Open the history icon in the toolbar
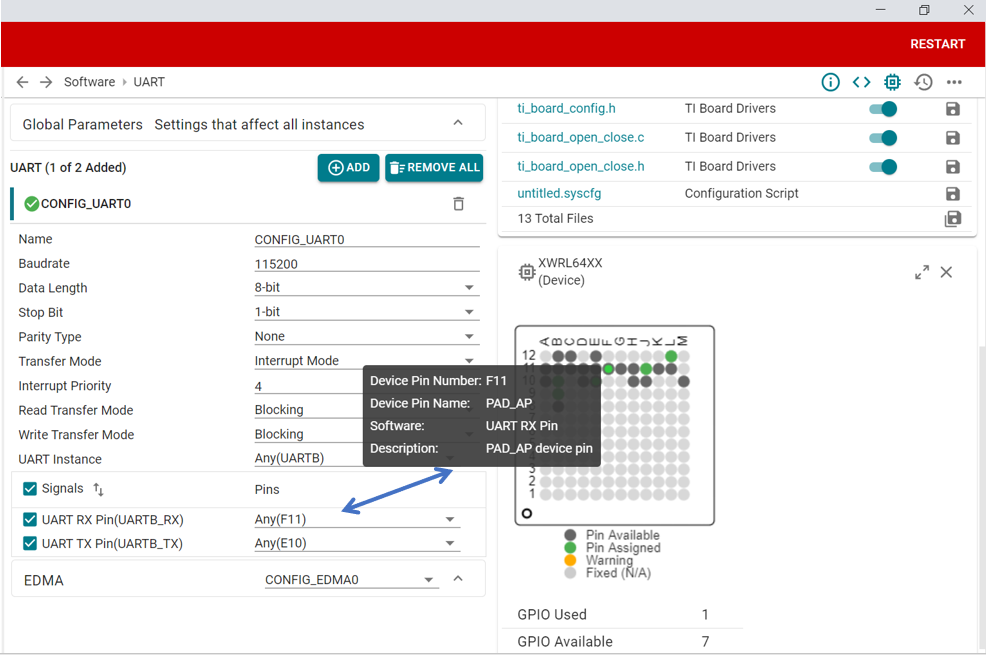Viewport: 986px width, 655px height. (923, 82)
